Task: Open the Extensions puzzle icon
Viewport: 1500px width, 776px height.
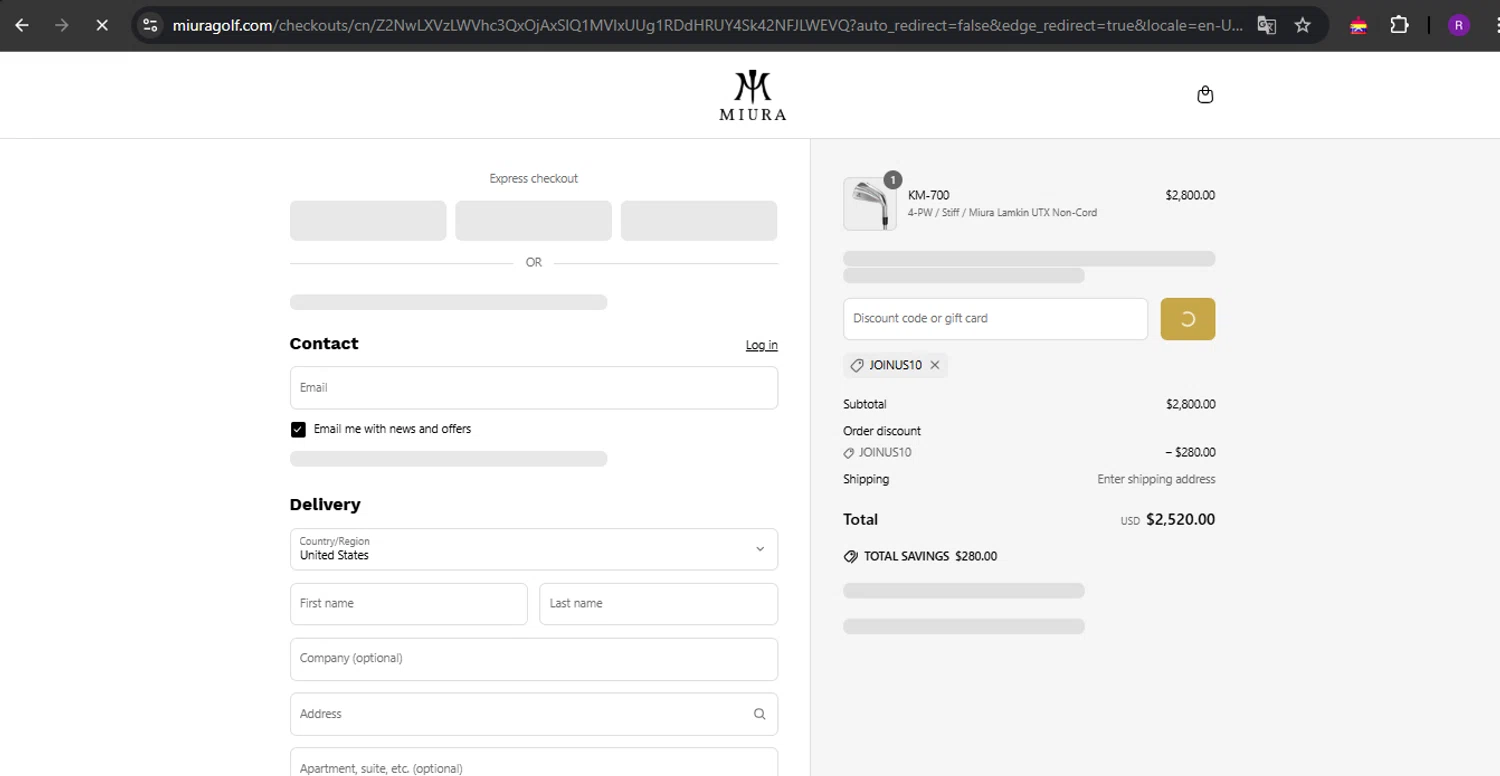Action: point(1399,25)
